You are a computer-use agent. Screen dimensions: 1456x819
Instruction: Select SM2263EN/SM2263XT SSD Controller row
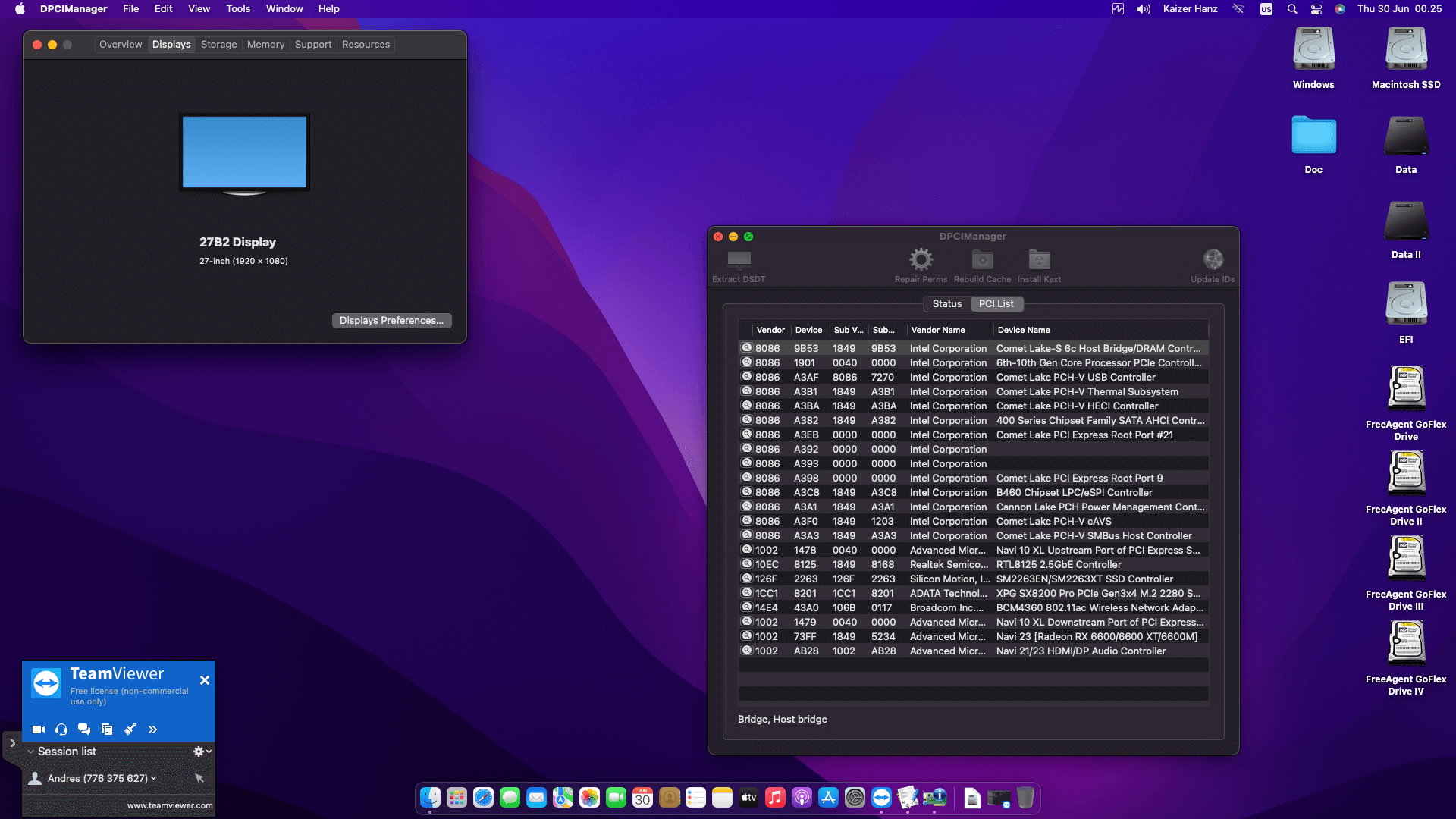click(x=974, y=579)
